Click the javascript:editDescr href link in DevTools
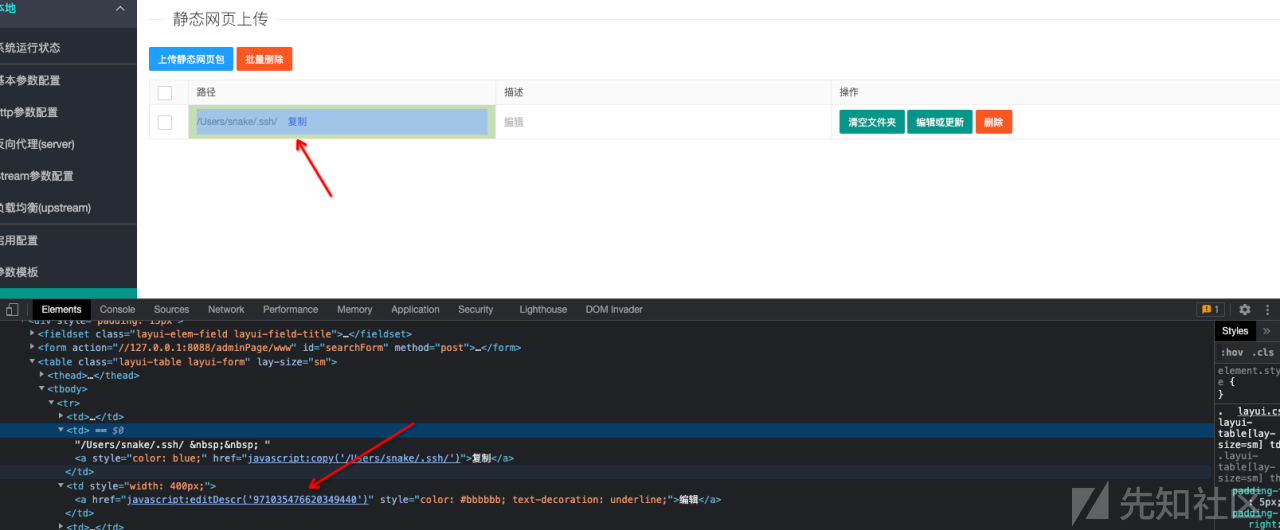Screen dimensions: 1280x530 pos(247,499)
